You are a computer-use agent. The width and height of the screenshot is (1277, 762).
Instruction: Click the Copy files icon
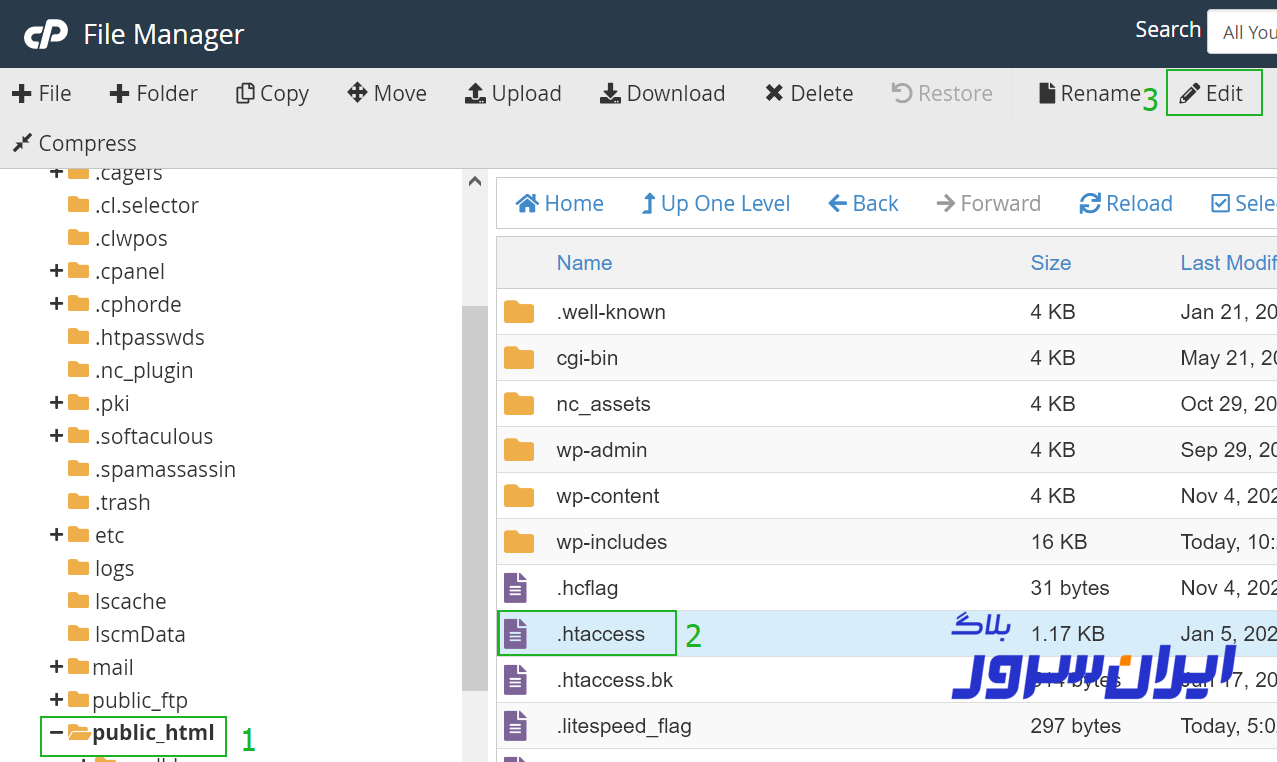coord(244,94)
